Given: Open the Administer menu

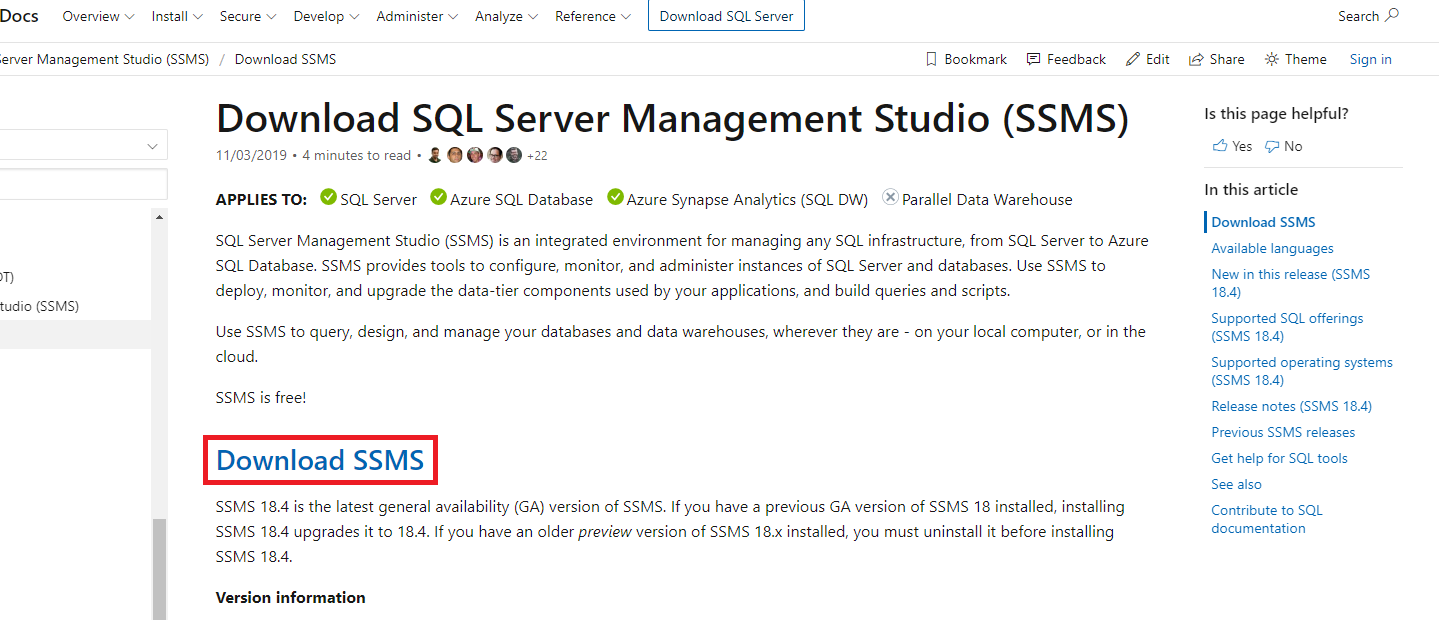Looking at the screenshot, I should pos(411,16).
